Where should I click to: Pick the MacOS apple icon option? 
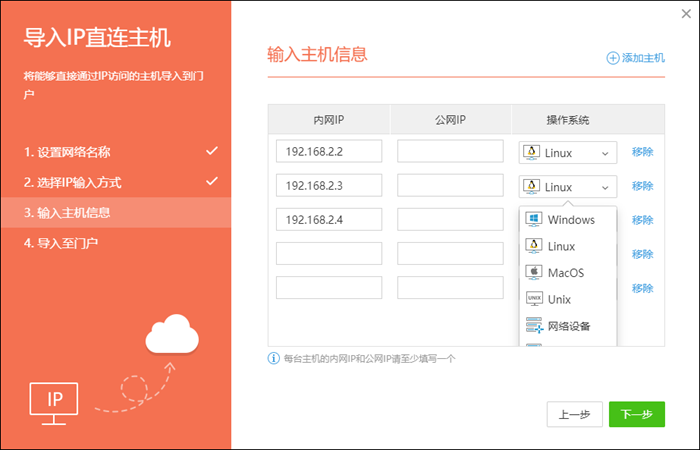(534, 272)
